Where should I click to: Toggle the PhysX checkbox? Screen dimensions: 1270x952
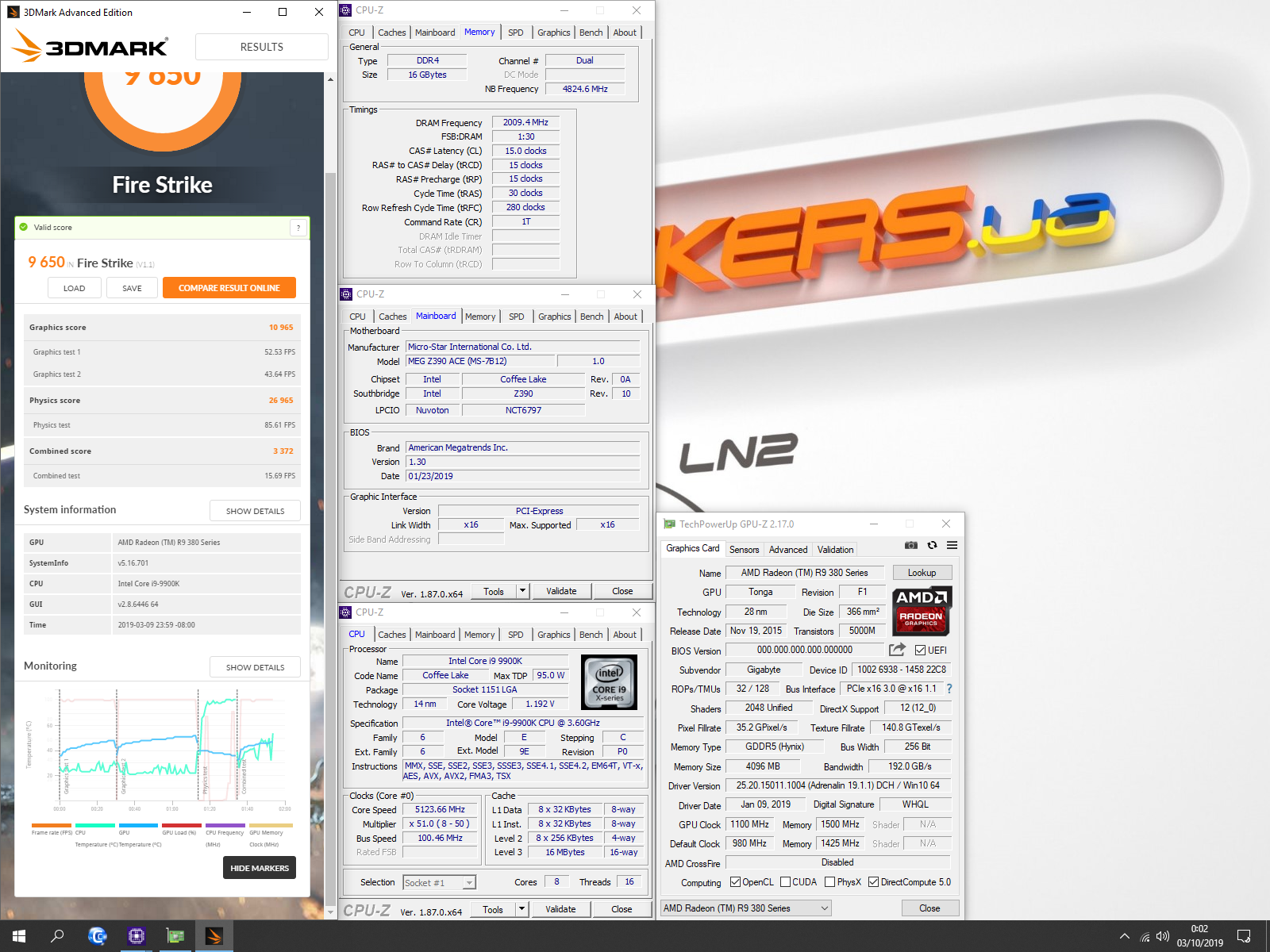tap(829, 881)
